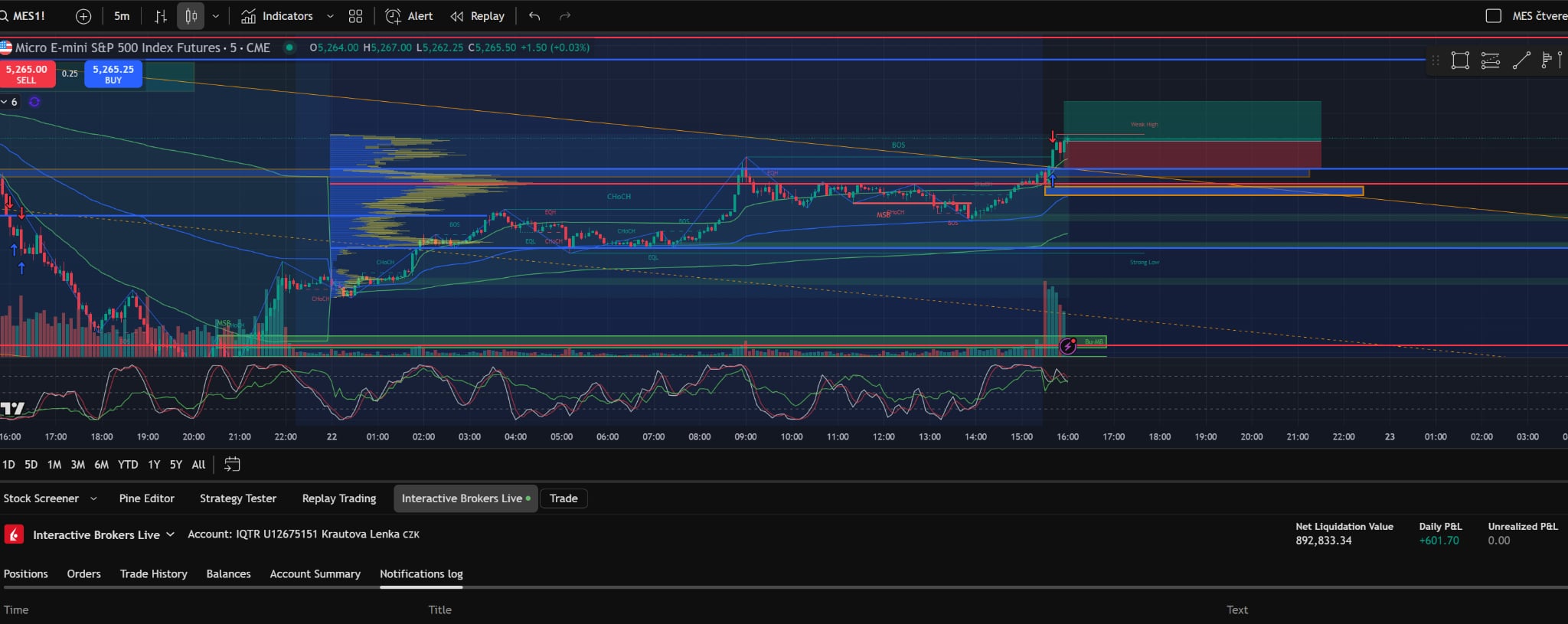Click the TradingView logo on chart
The height and width of the screenshot is (624, 1568).
[x=12, y=409]
